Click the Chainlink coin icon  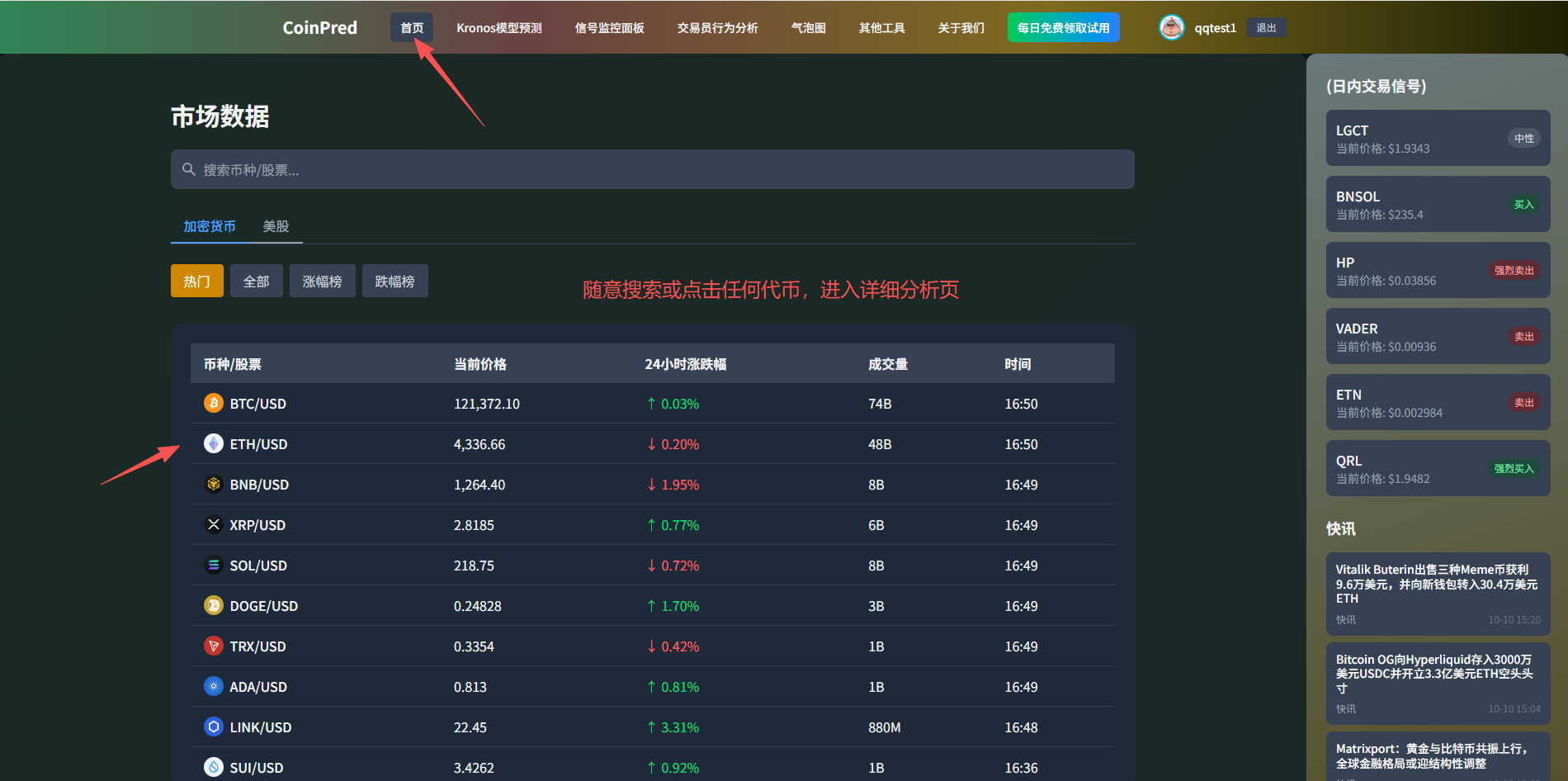214,727
